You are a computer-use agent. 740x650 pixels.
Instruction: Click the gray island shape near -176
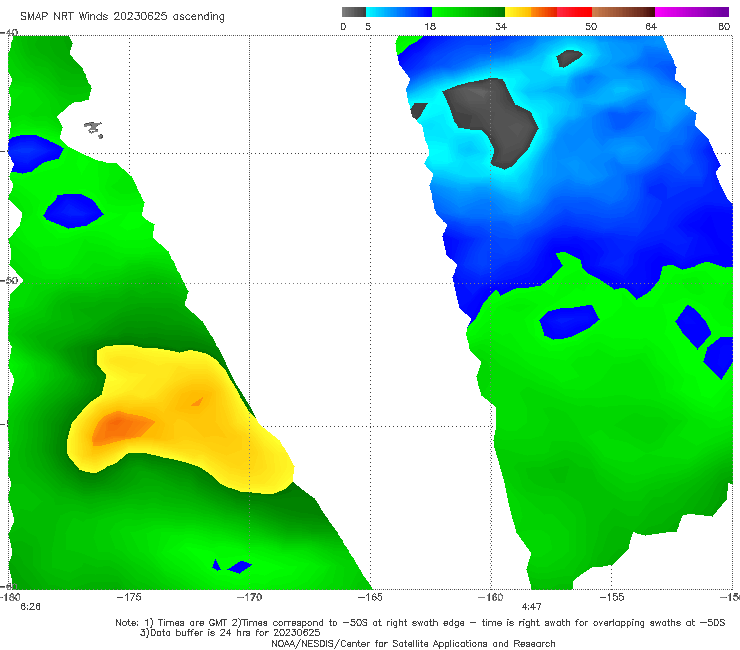pos(93,129)
